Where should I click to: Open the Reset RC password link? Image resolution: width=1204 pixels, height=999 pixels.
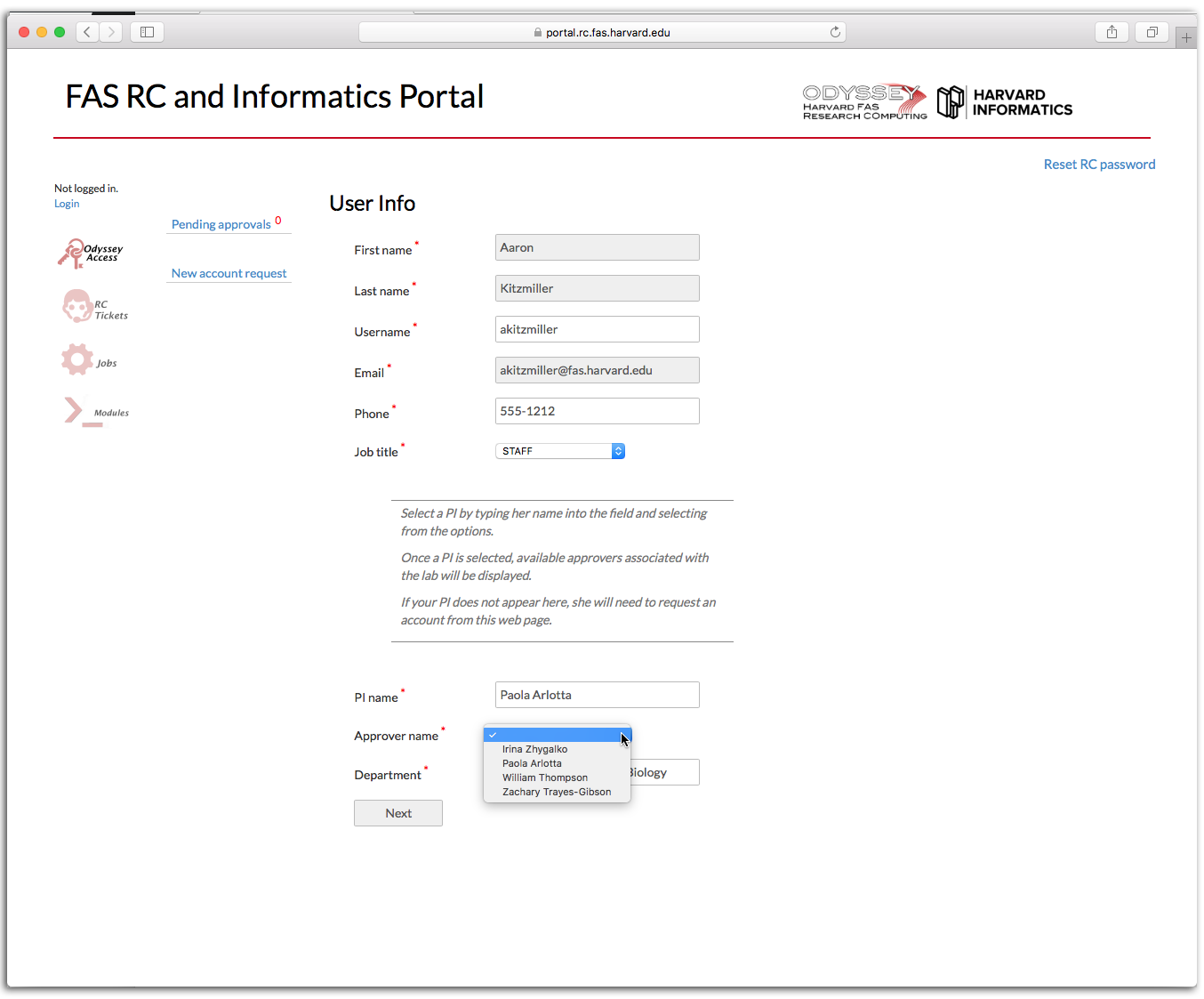coord(1099,165)
